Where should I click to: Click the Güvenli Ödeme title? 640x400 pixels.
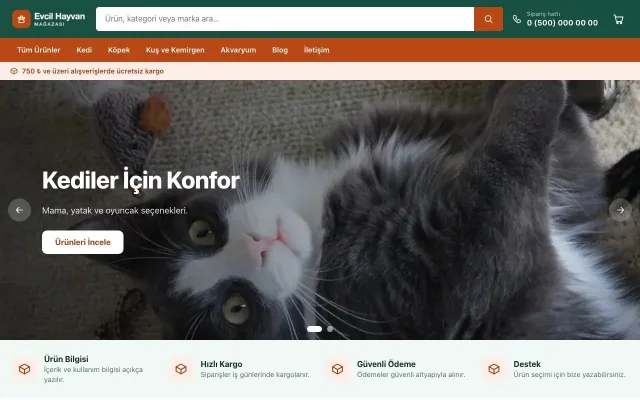[x=386, y=364]
